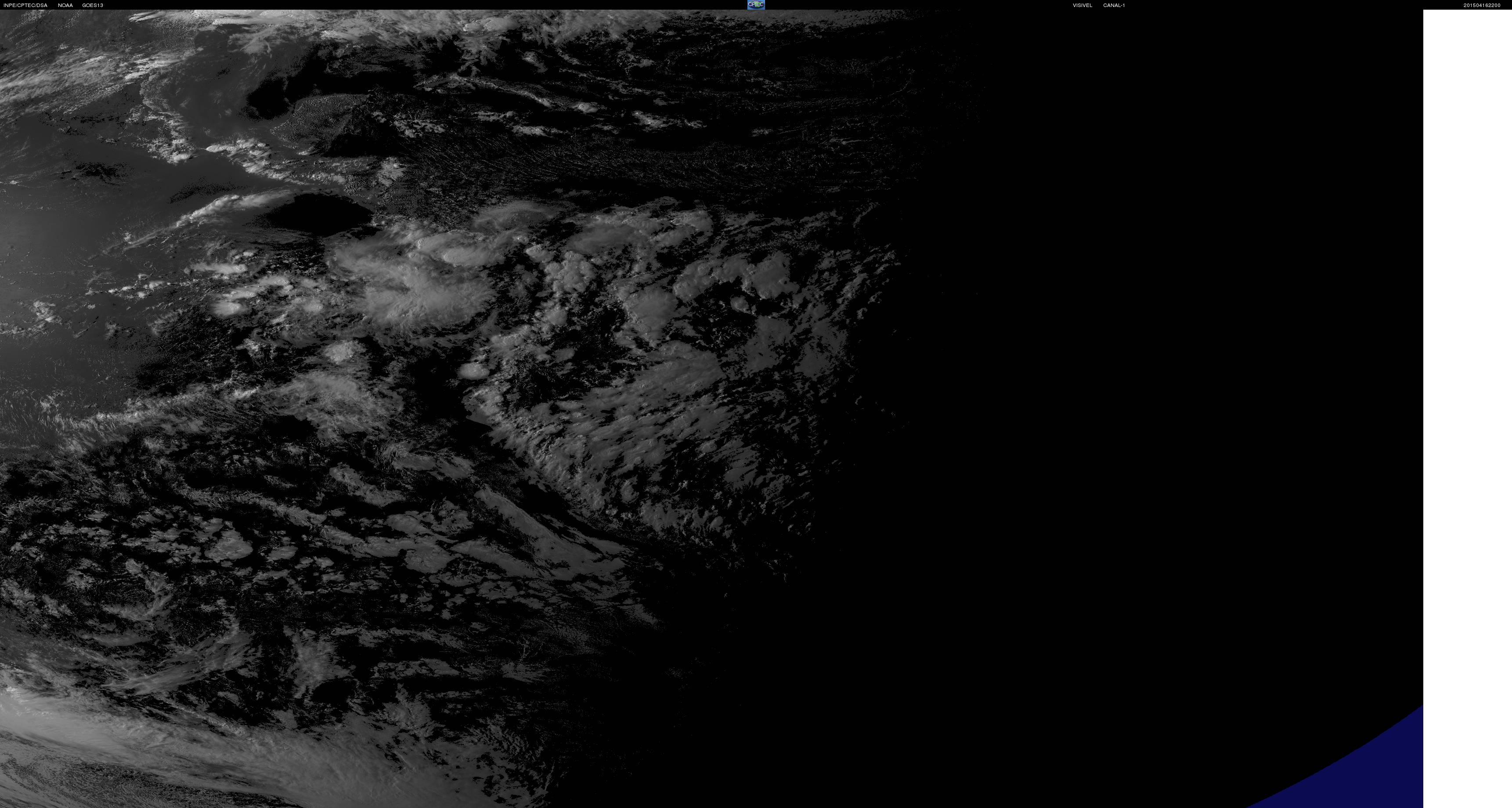Click the CANAL-1 label

1114,5
